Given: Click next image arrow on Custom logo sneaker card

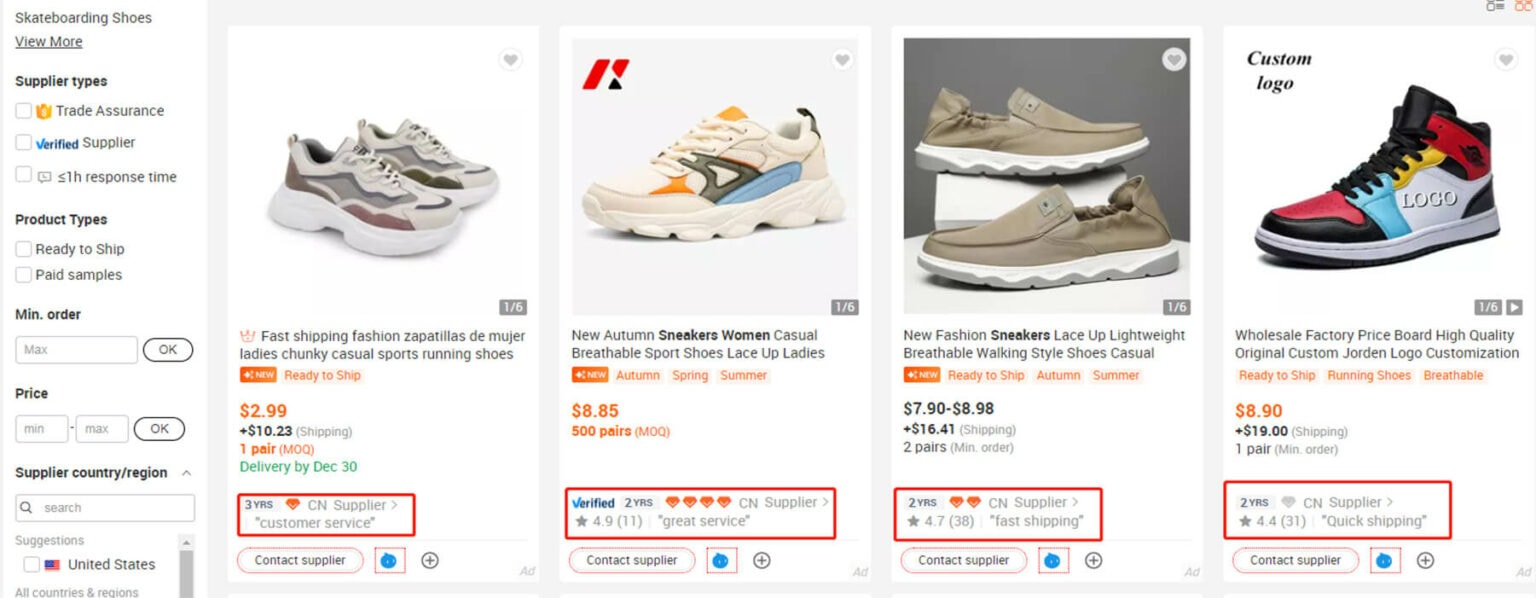Looking at the screenshot, I should point(1516,307).
